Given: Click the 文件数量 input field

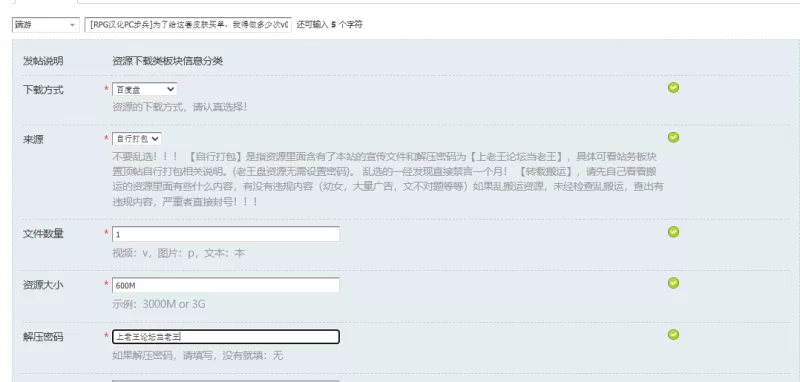Looking at the screenshot, I should point(226,234).
